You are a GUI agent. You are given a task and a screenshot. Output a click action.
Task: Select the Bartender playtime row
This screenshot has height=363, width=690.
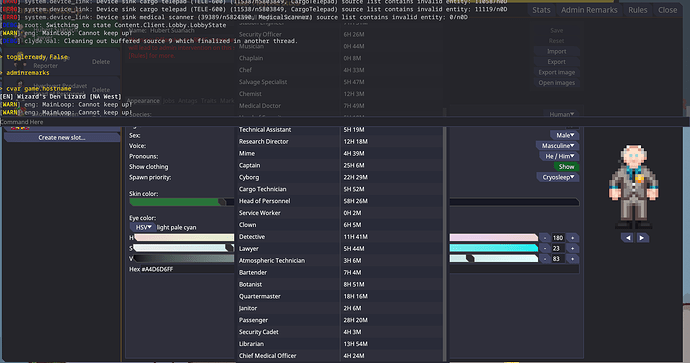pos(339,272)
